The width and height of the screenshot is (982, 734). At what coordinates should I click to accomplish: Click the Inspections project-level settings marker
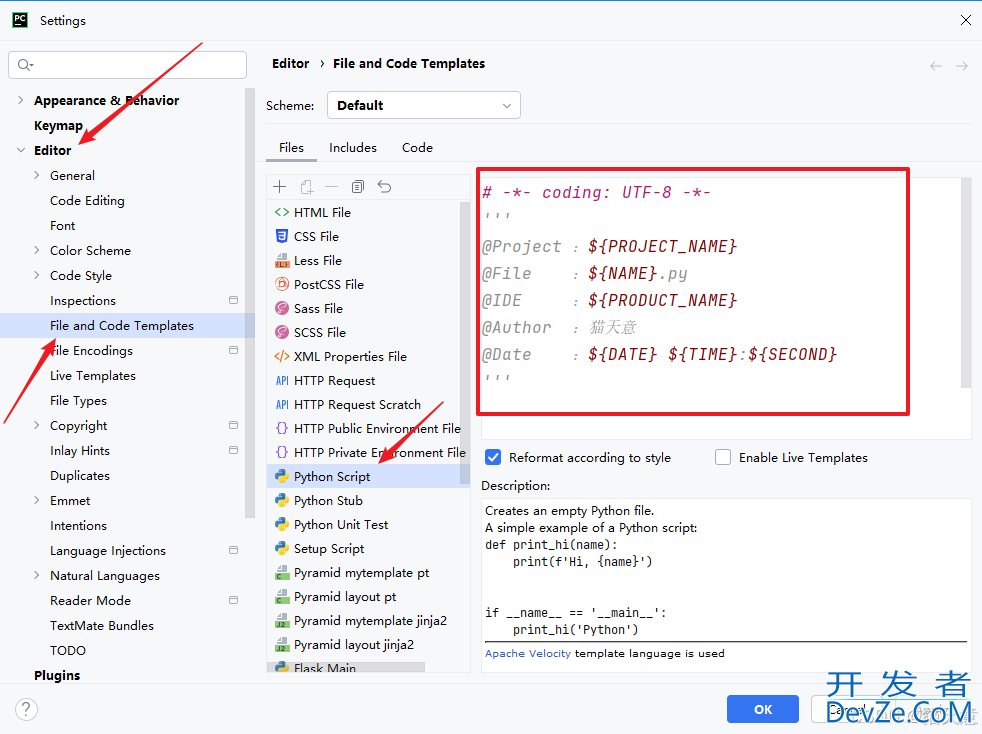(x=234, y=300)
